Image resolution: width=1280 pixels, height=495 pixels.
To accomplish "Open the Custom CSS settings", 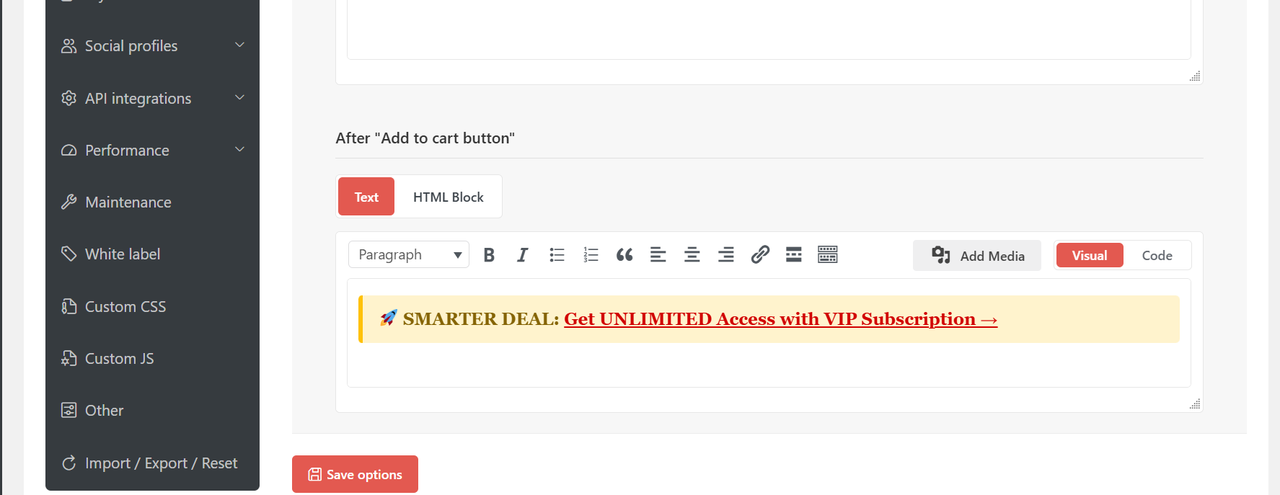I will coord(125,306).
